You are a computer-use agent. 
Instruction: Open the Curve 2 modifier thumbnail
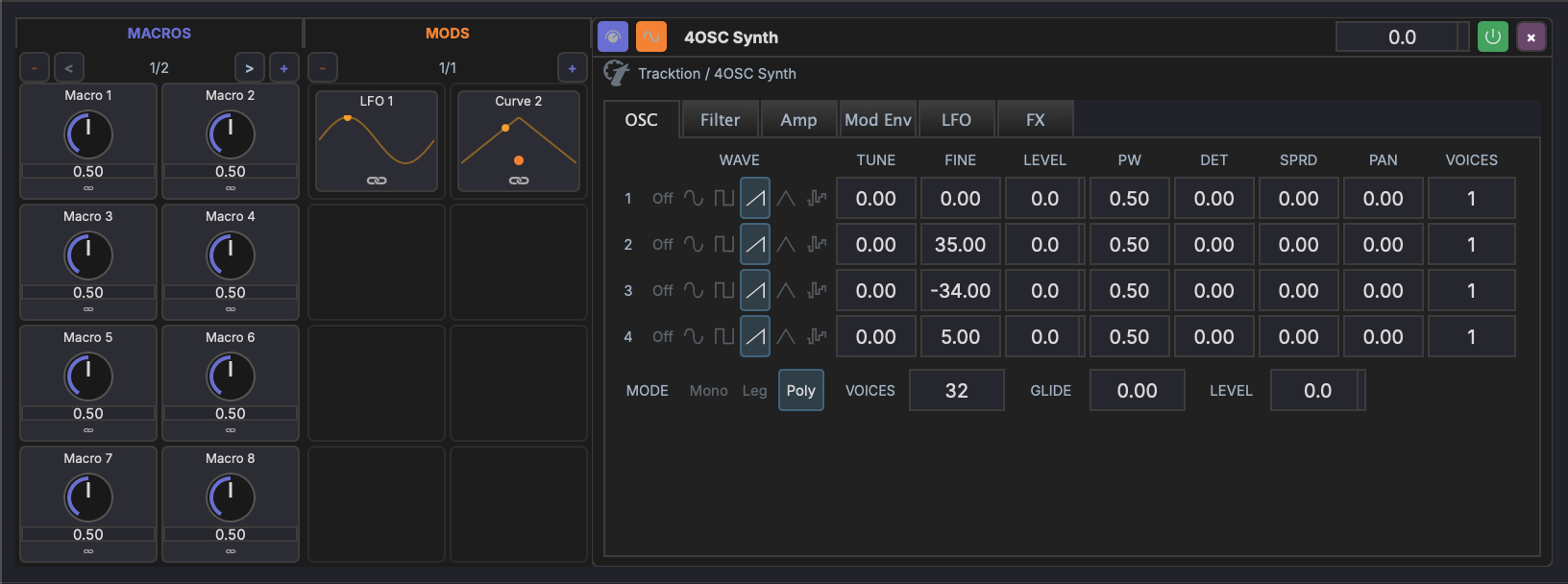pos(519,141)
